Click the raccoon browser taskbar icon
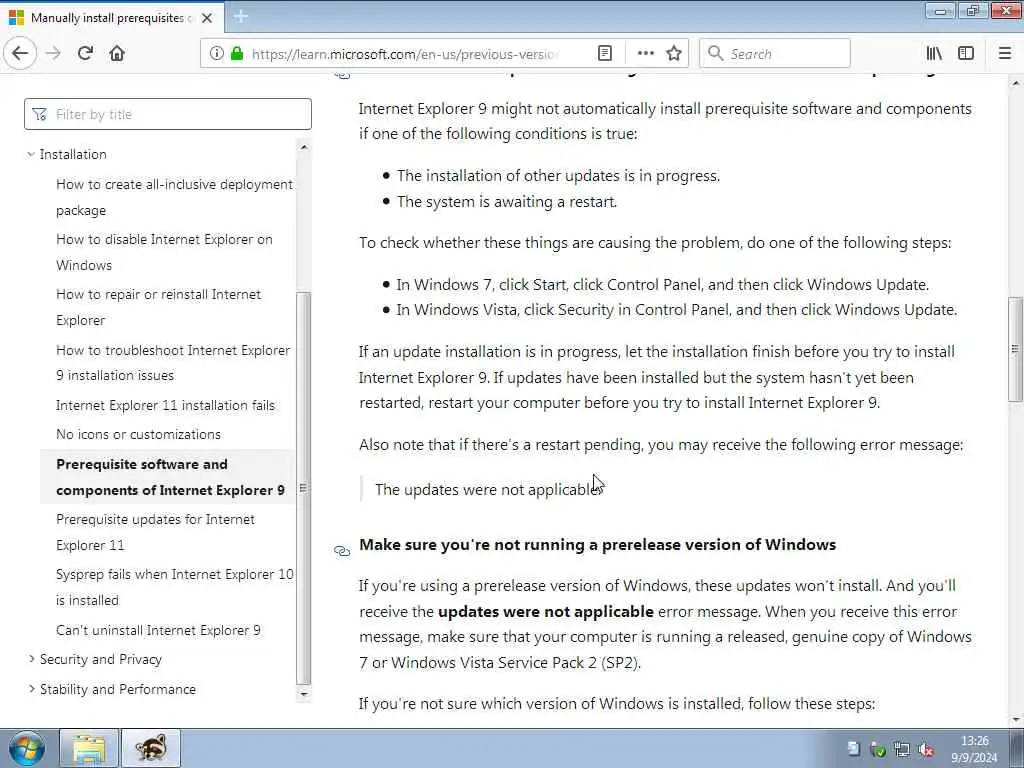Image resolution: width=1024 pixels, height=768 pixels. click(x=151, y=748)
